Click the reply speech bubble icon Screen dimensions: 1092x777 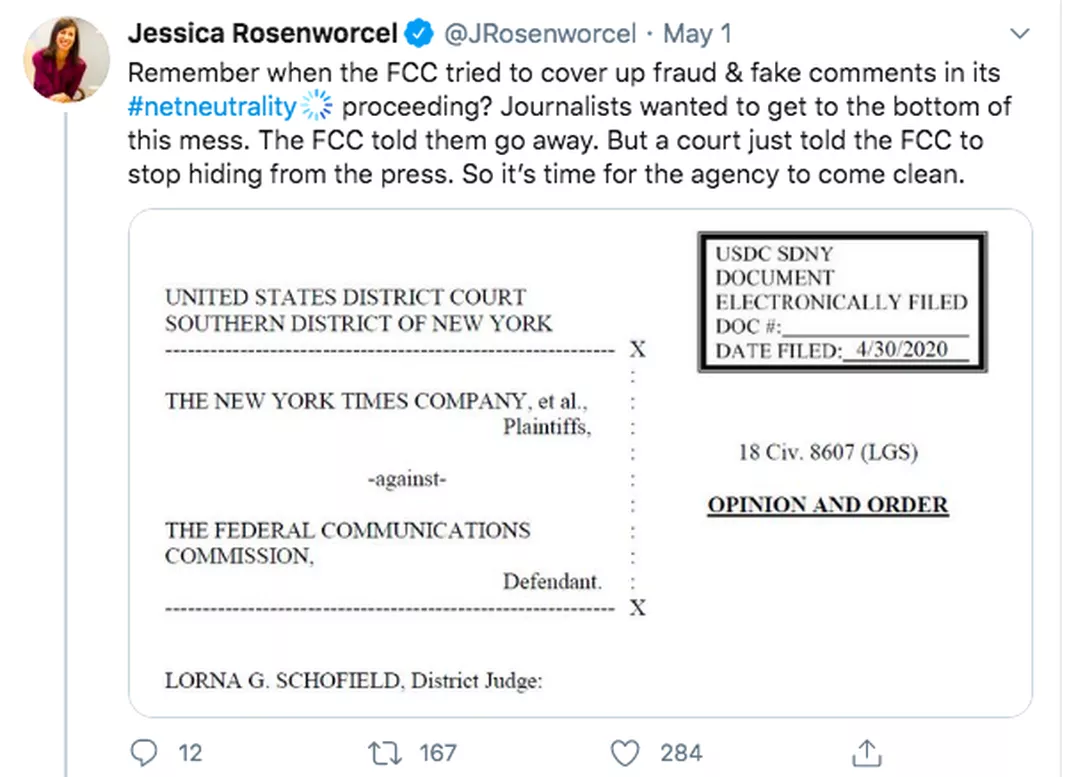point(145,753)
